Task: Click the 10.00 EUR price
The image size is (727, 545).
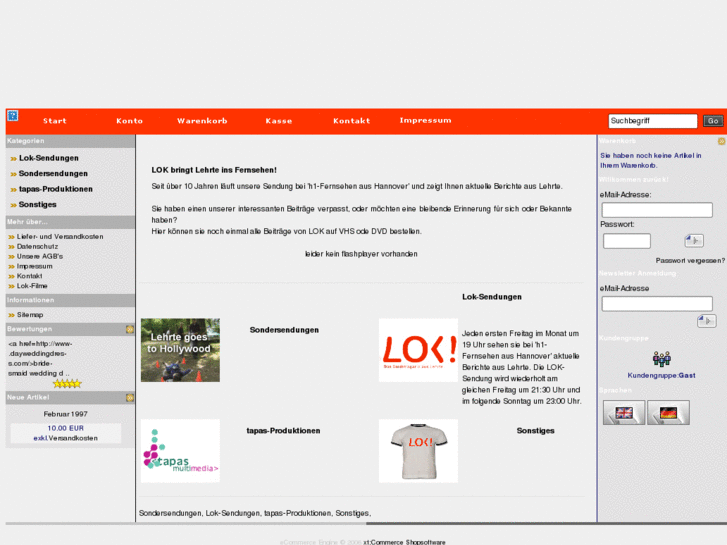Action: pos(65,429)
